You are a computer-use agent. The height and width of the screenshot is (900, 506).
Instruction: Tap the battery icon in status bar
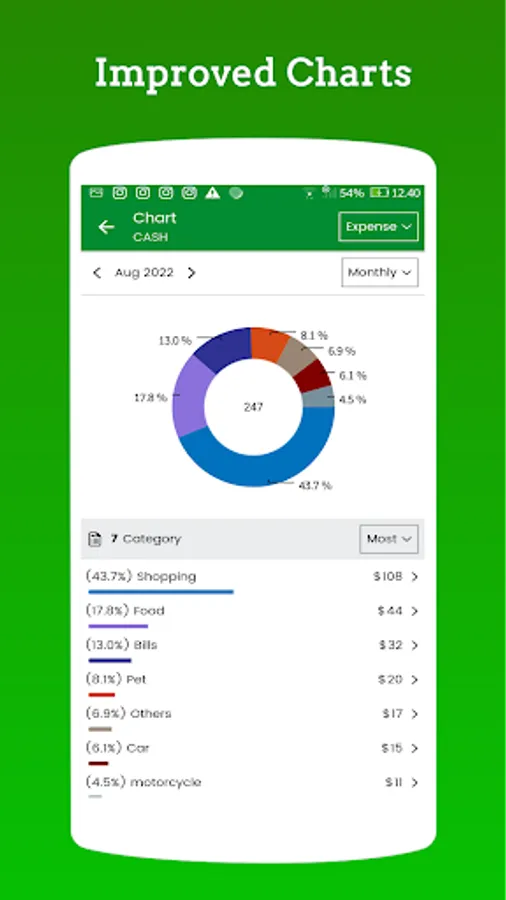click(x=379, y=193)
